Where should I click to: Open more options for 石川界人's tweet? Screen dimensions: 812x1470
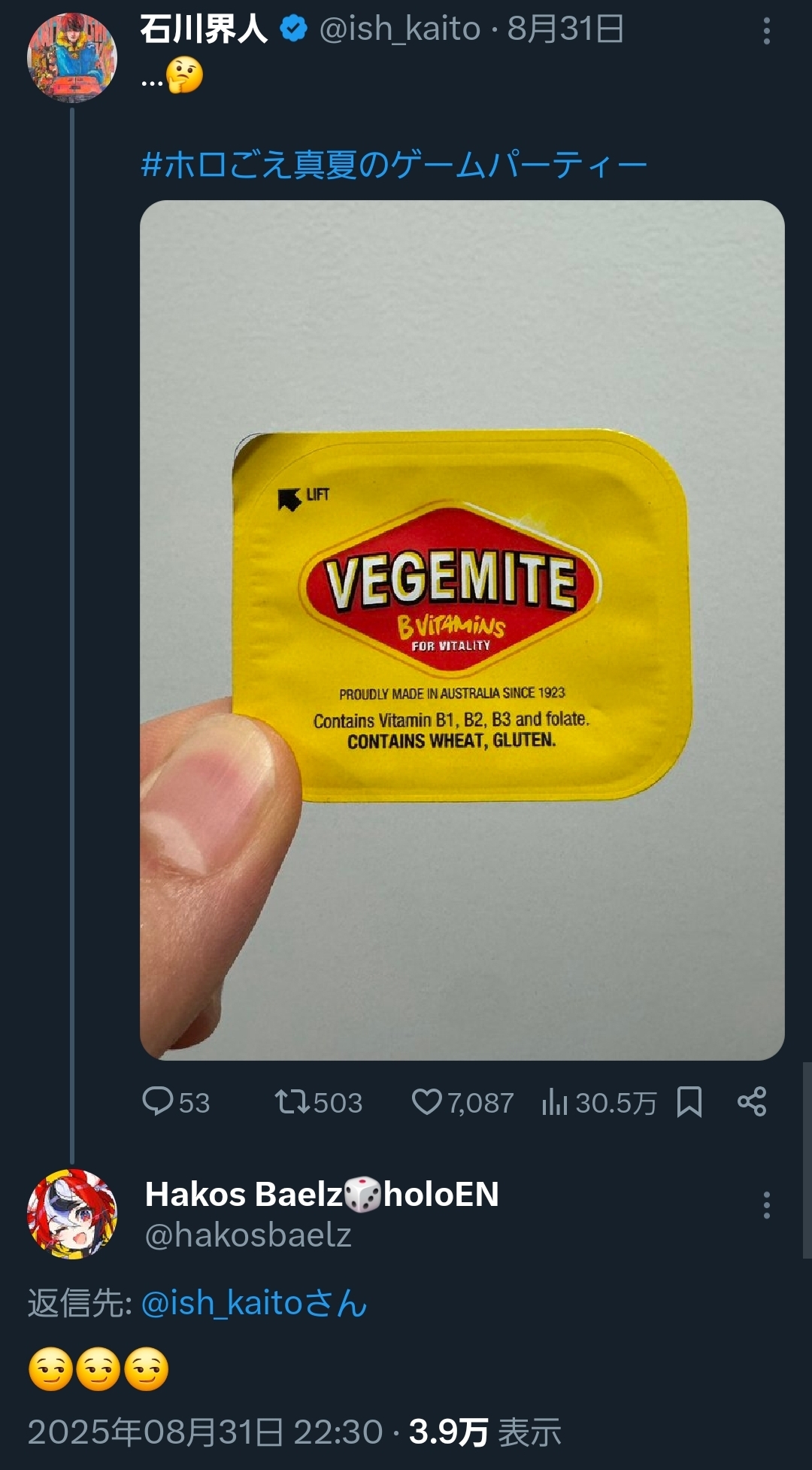click(x=766, y=31)
